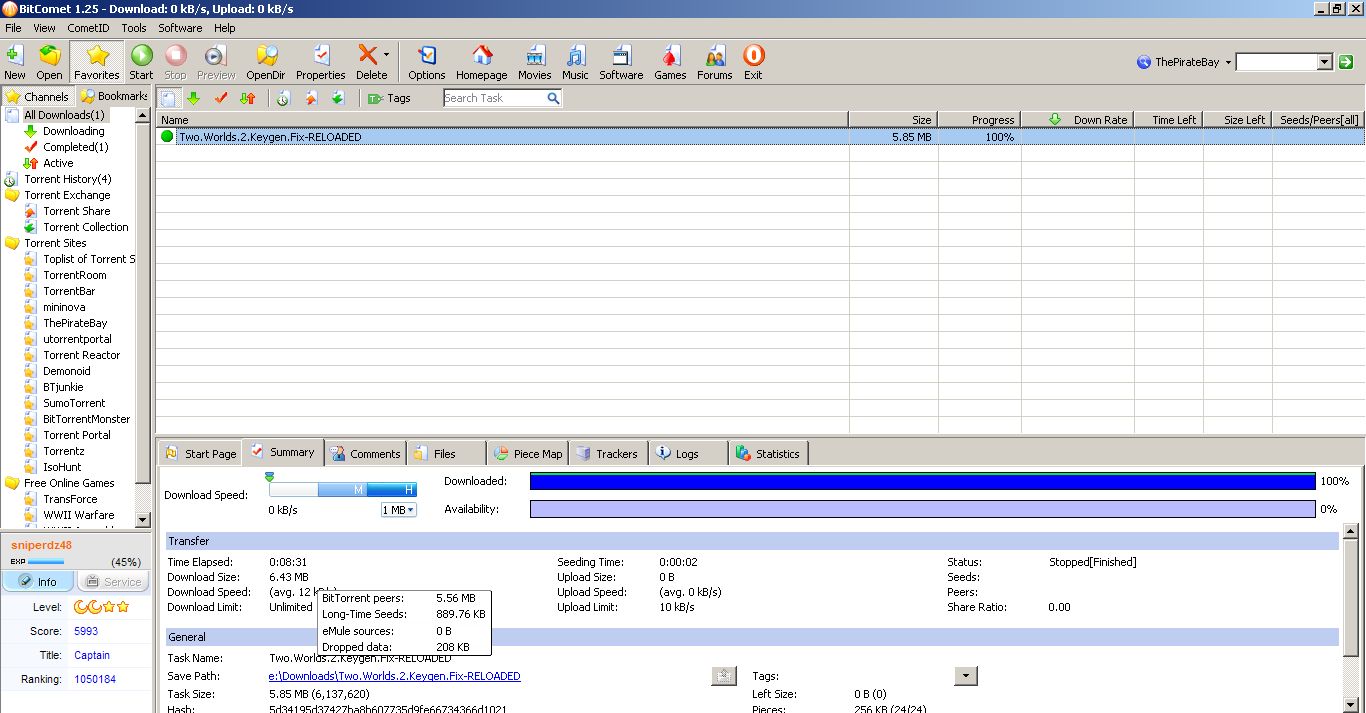The height and width of the screenshot is (713, 1366).
Task: Open the Save Path link e:\Downloads\Two.Worlds.2
Action: coord(395,676)
